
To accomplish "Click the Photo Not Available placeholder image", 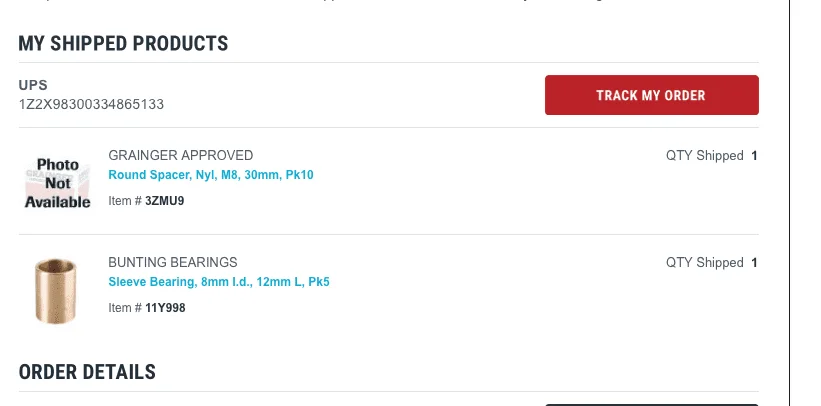I will coord(57,181).
